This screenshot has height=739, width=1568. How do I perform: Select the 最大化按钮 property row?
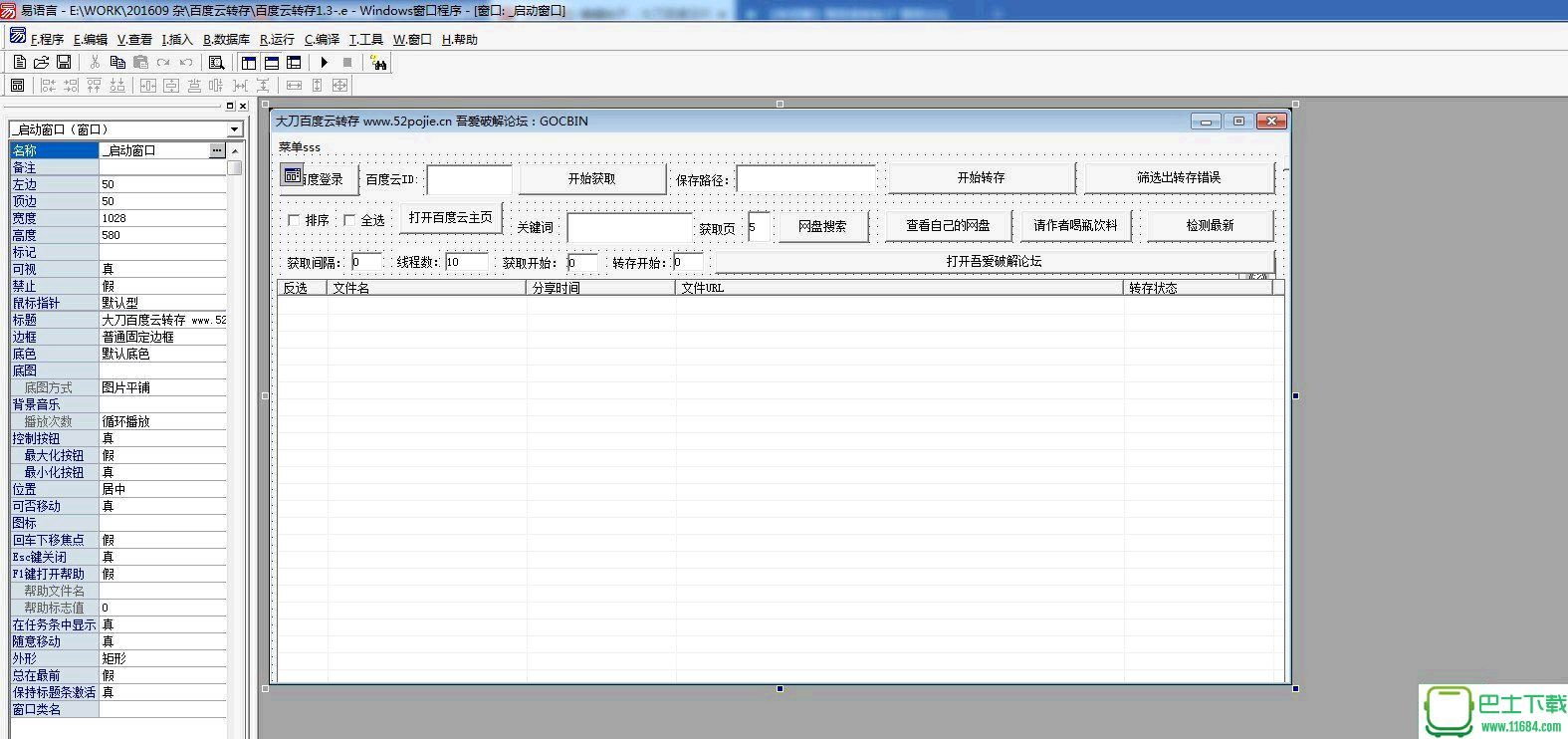point(118,455)
